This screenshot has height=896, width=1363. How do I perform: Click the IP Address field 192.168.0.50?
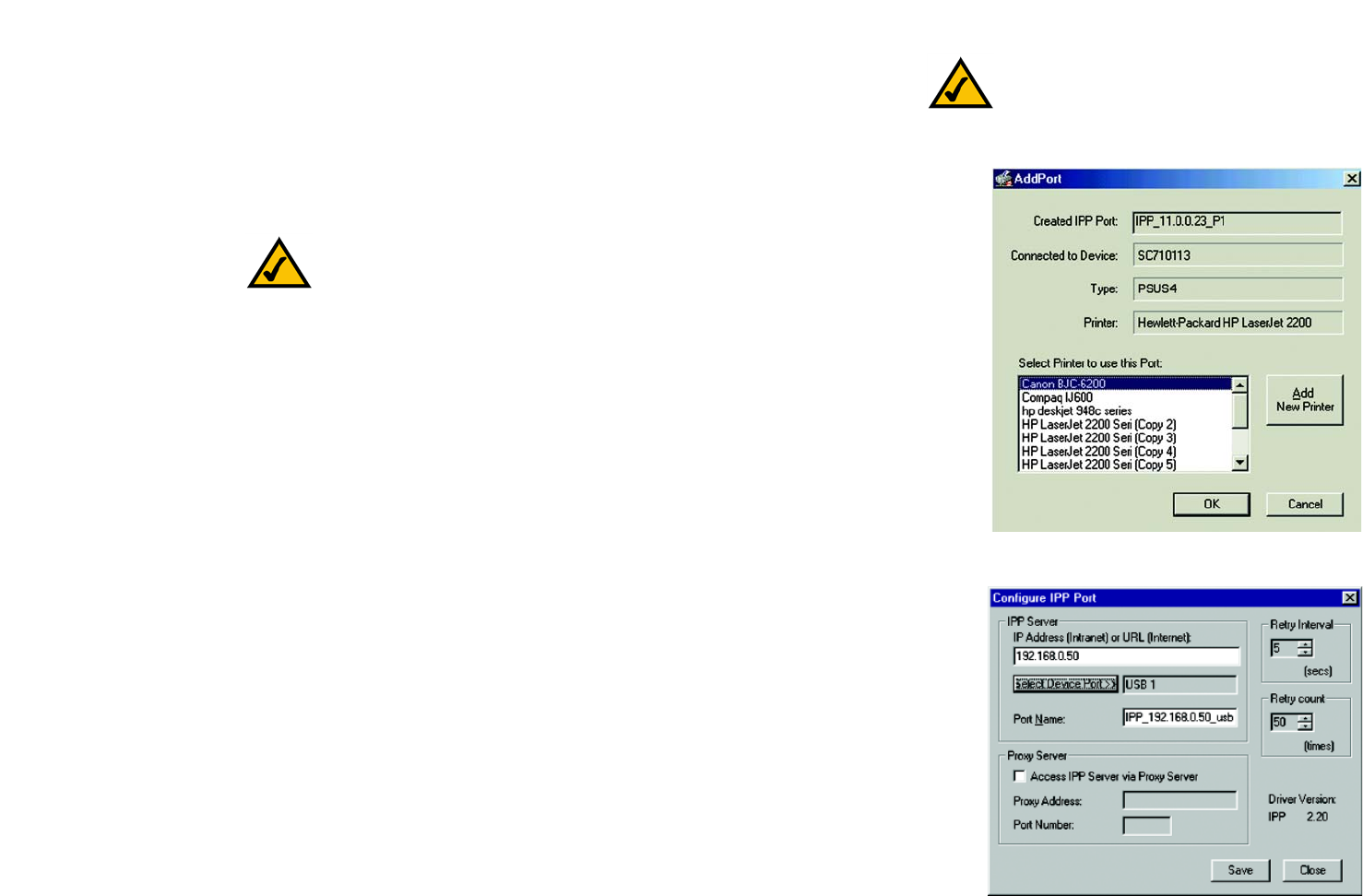[1126, 656]
